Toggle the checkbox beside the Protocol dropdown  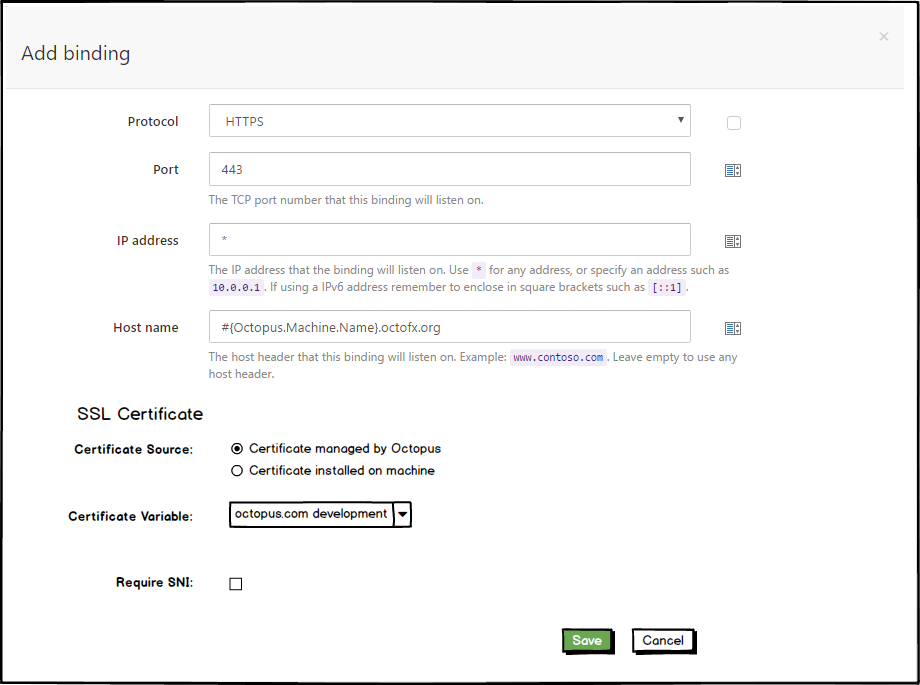(x=733, y=122)
